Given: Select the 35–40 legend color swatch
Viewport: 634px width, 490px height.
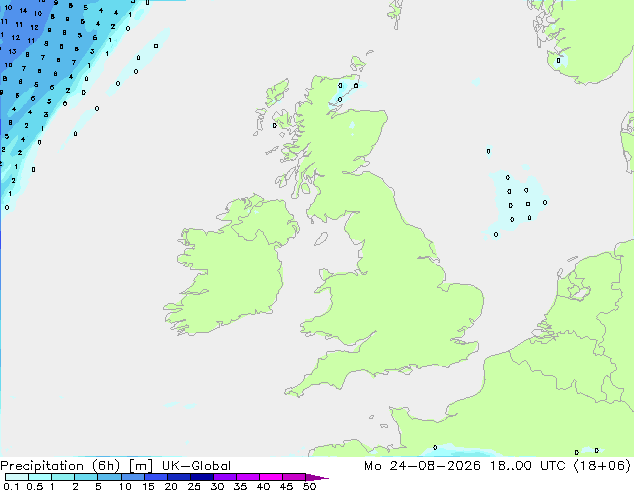Looking at the screenshot, I should coord(248,477).
